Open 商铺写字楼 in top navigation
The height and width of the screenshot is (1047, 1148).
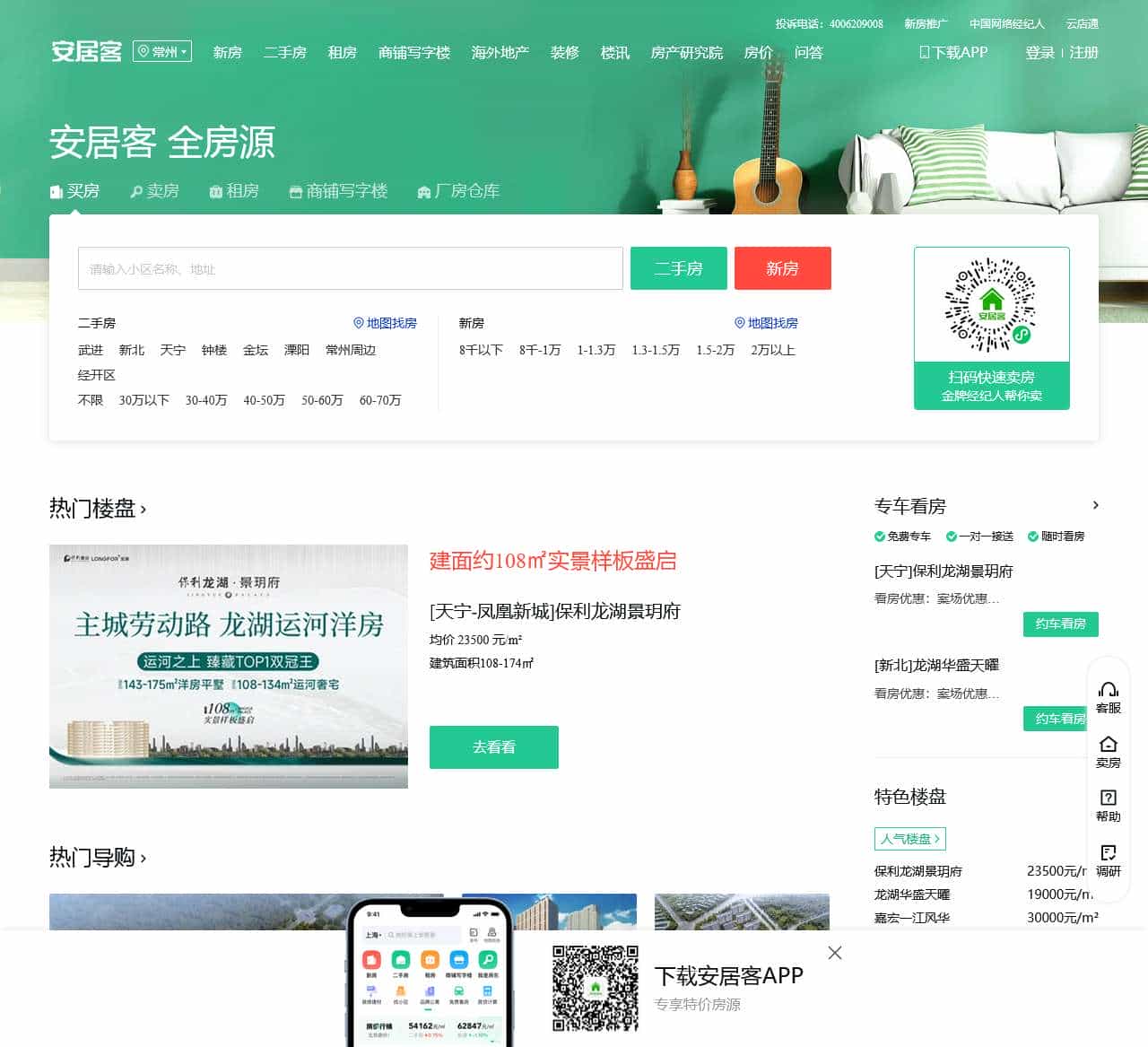414,53
